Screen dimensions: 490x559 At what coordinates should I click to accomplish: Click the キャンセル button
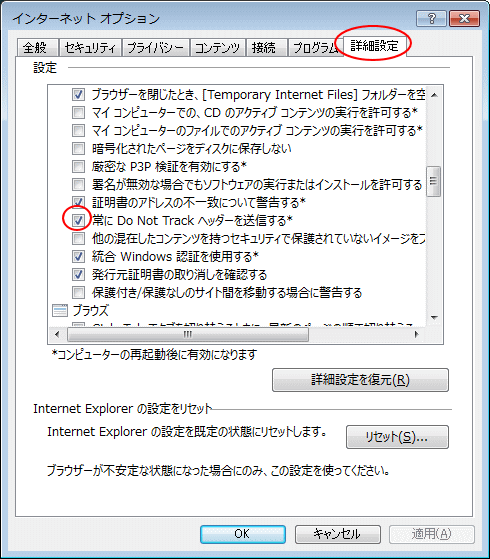point(338,534)
